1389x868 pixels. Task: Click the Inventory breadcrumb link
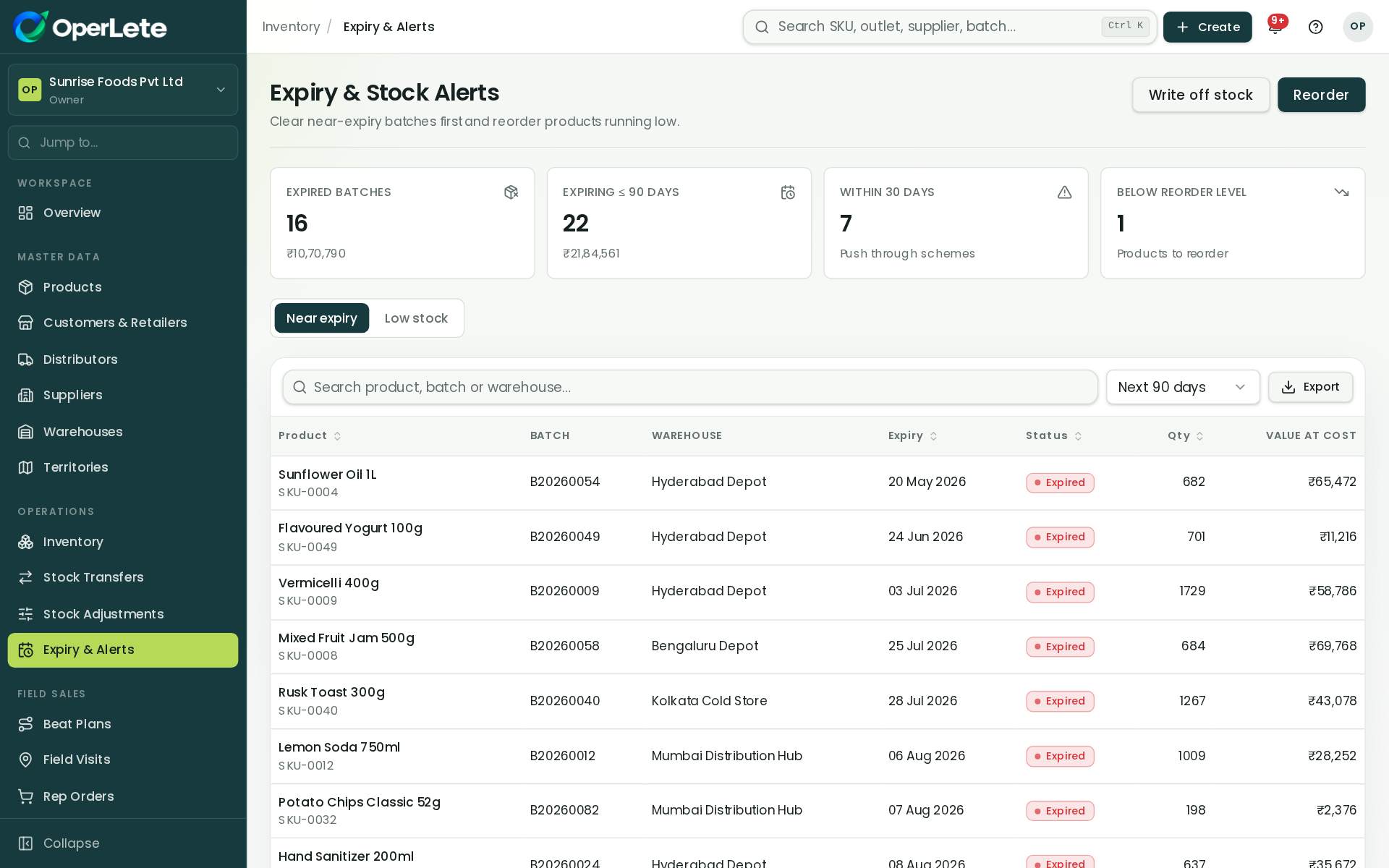(291, 27)
